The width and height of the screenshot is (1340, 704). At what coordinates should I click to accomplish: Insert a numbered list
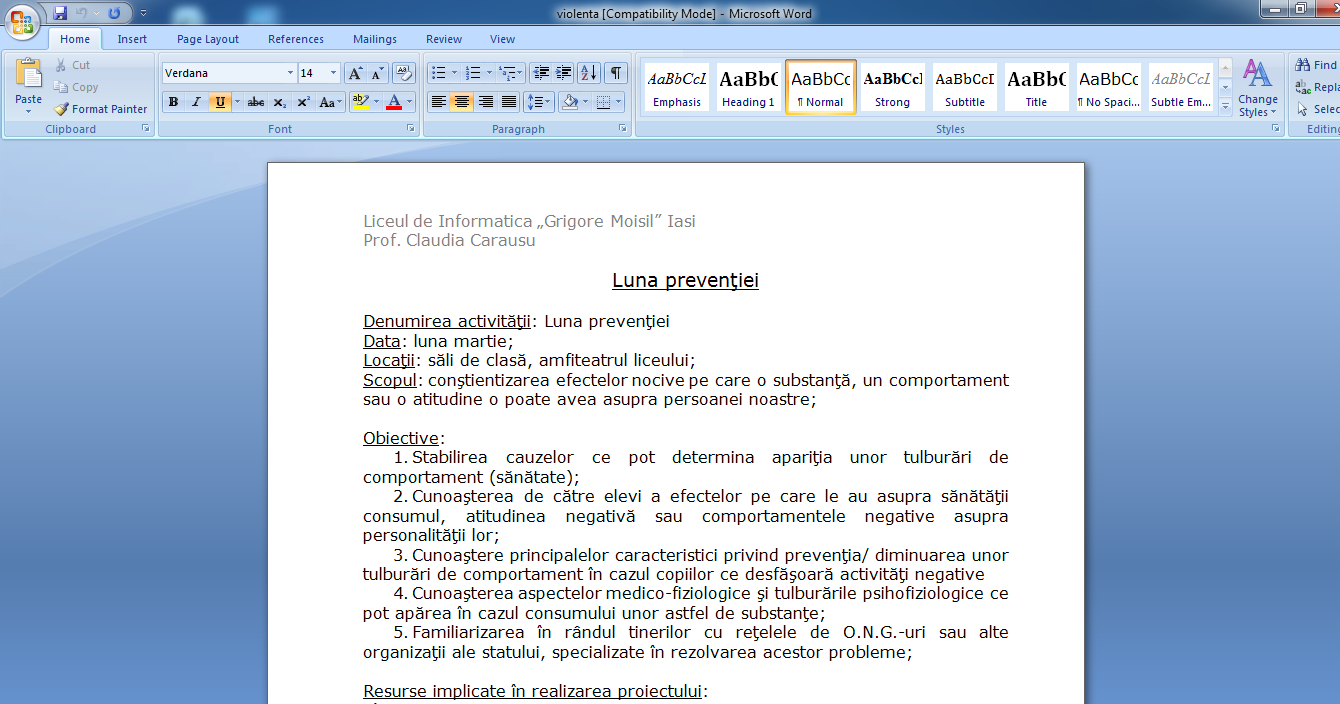[x=473, y=73]
